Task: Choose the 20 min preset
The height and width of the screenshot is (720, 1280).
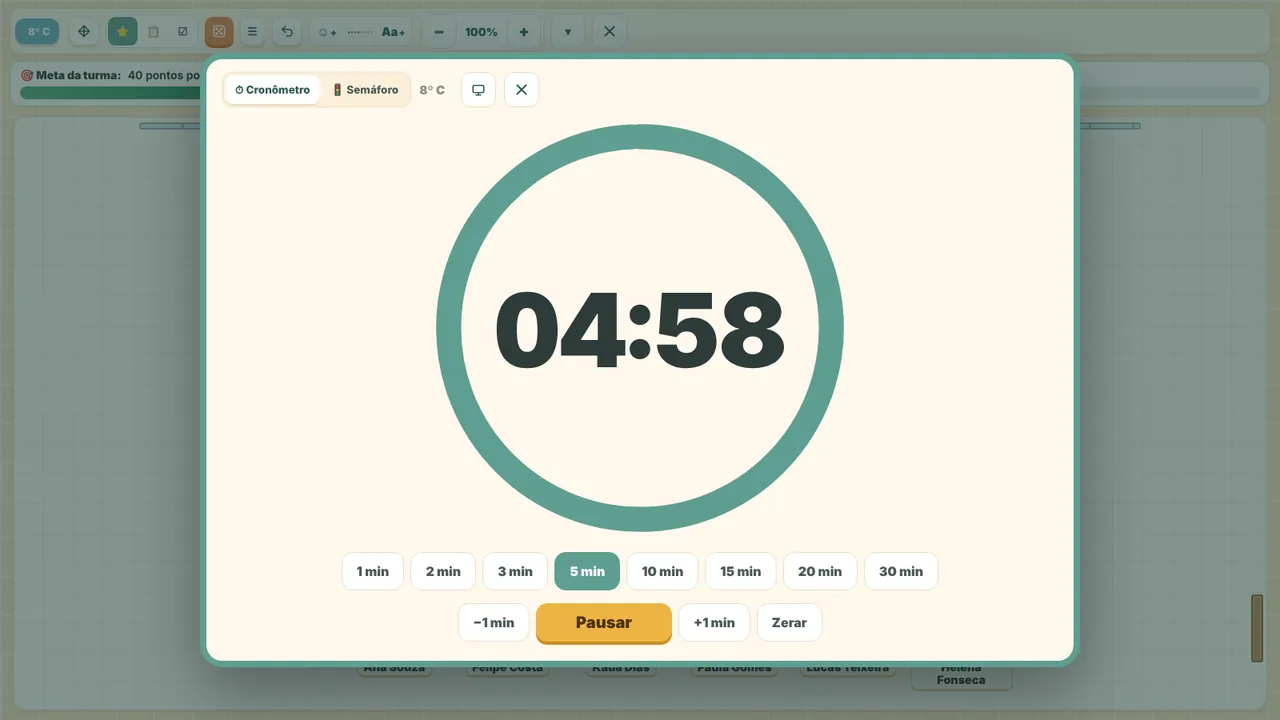Action: point(820,571)
